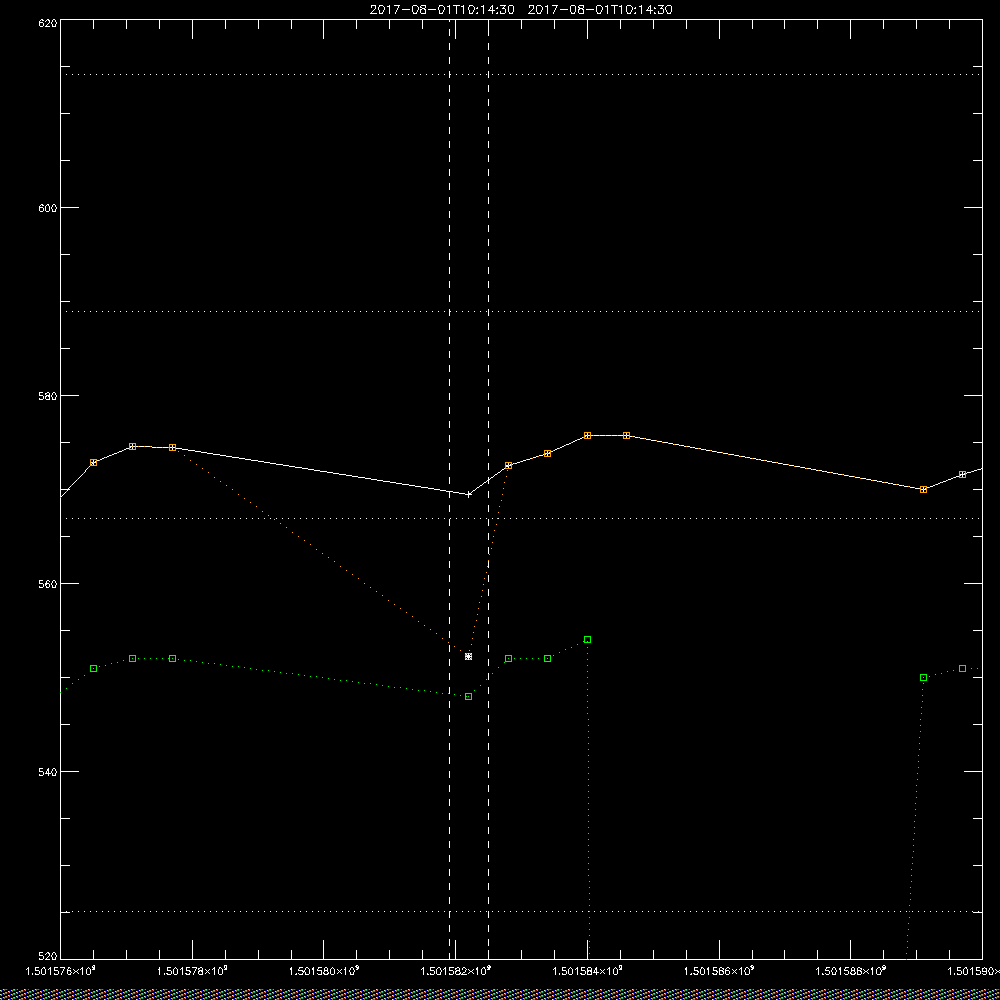Image resolution: width=1000 pixels, height=1000 pixels.
Task: Click the bottom horizontal dotted line near 525
Action: (521, 911)
